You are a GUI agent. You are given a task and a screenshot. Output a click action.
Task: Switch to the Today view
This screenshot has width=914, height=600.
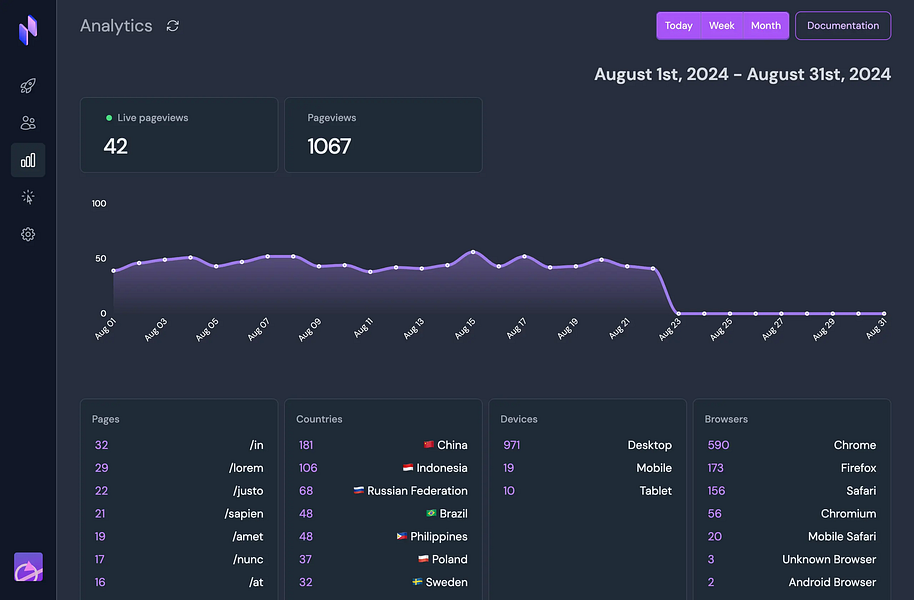[679, 25]
